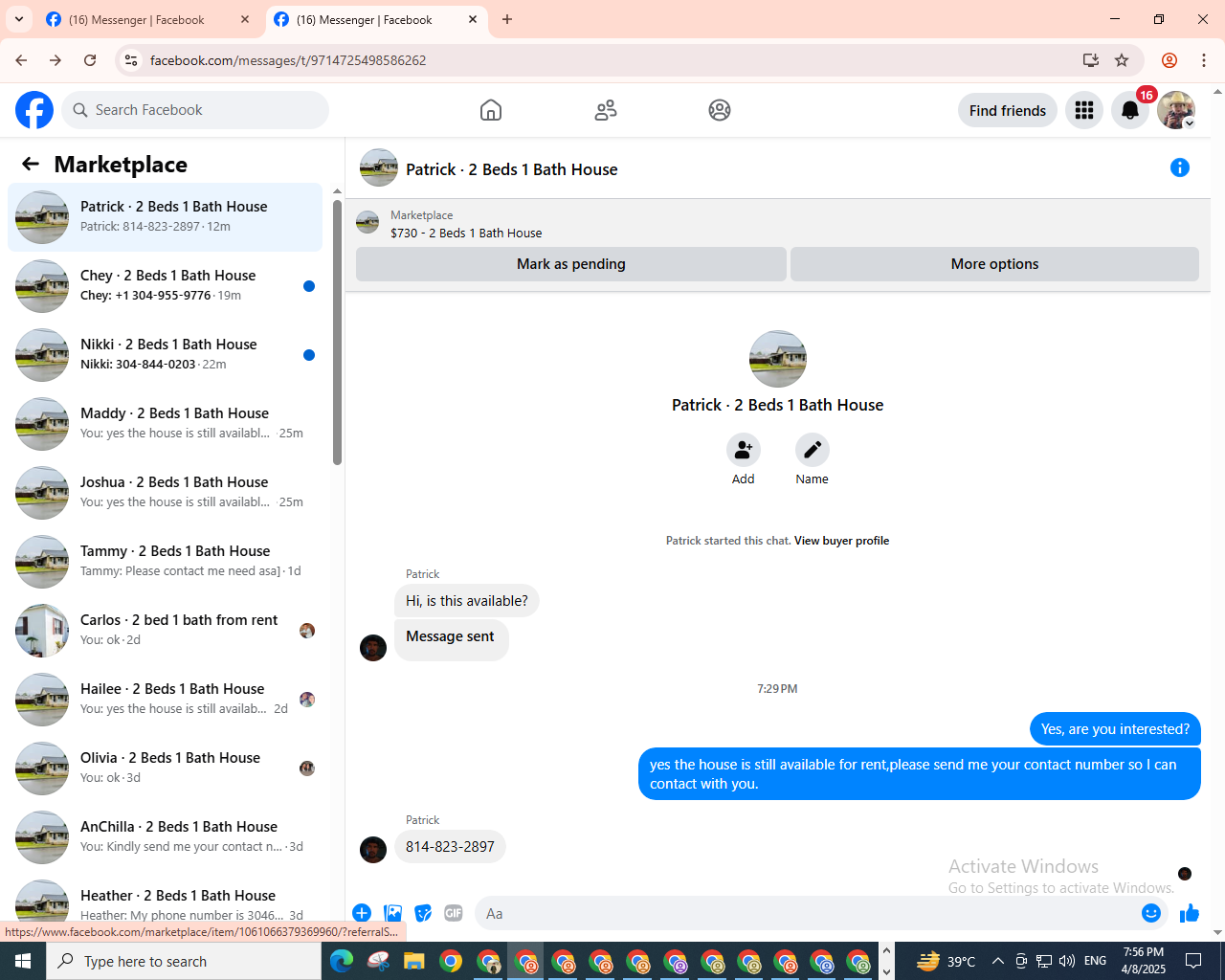Open View buyer profile link
Viewport: 1225px width, 980px height.
[841, 541]
